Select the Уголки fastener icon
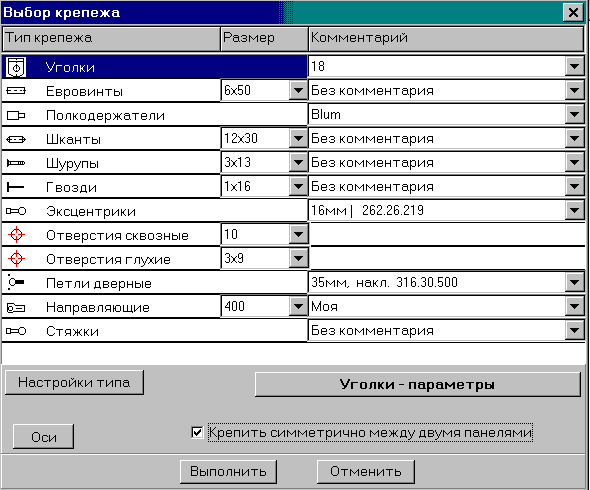 pyautogui.click(x=16, y=67)
